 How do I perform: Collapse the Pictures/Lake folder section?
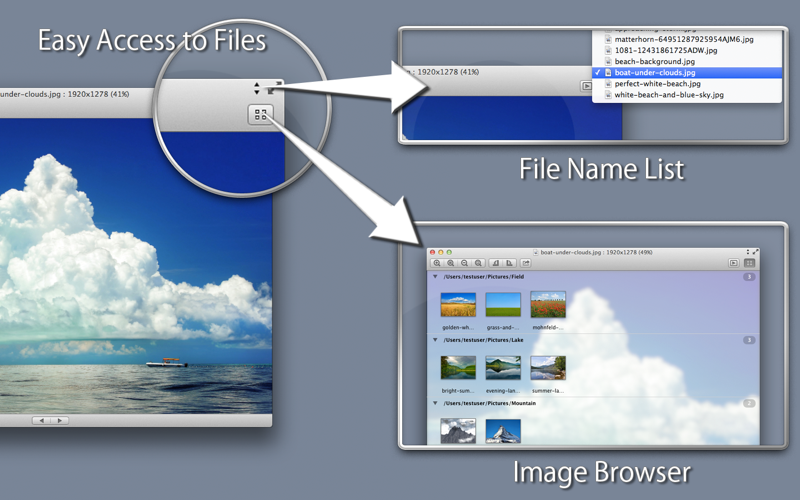pos(435,340)
